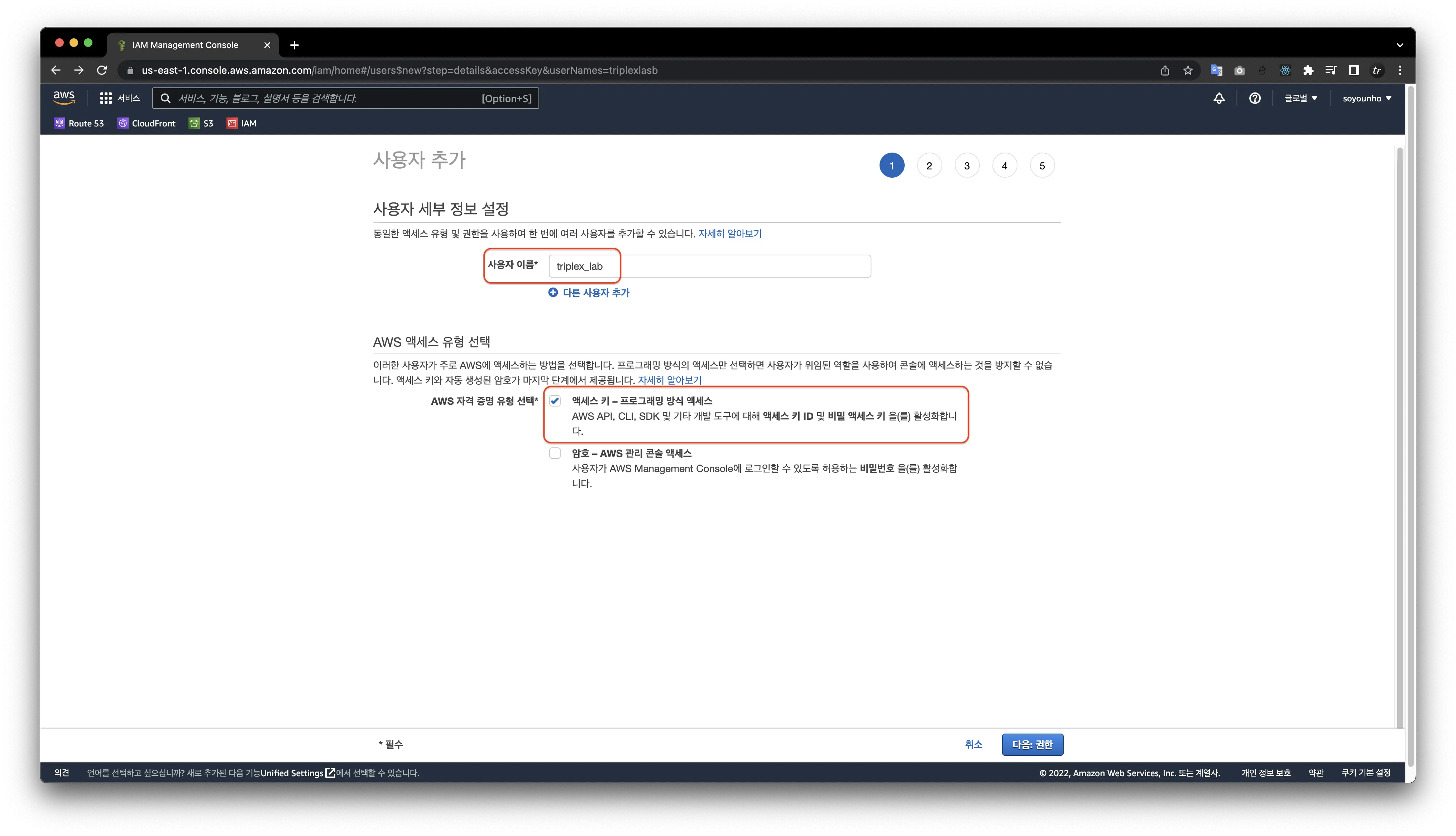Expand the Chrome tab search chevron
Image resolution: width=1456 pixels, height=836 pixels.
(1400, 45)
